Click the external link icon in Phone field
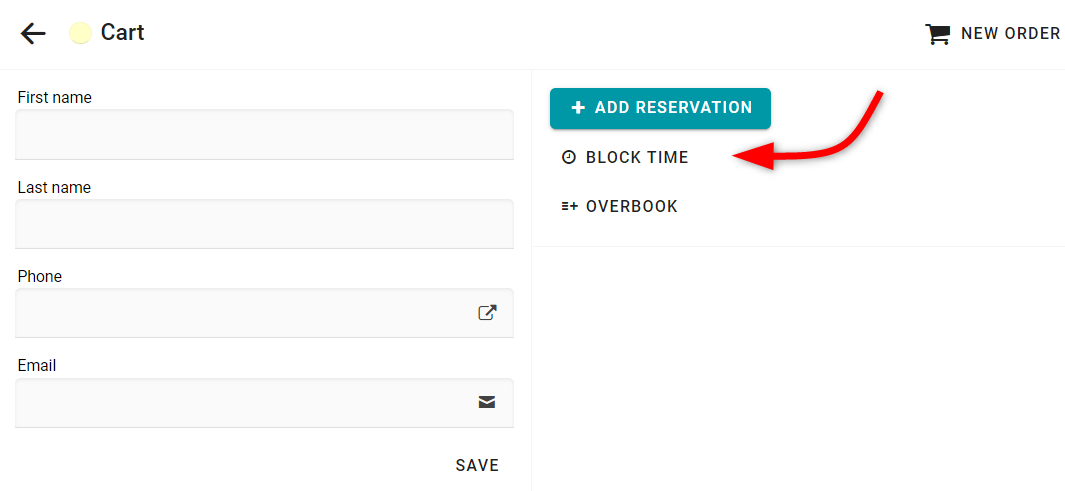The image size is (1065, 491). click(487, 312)
